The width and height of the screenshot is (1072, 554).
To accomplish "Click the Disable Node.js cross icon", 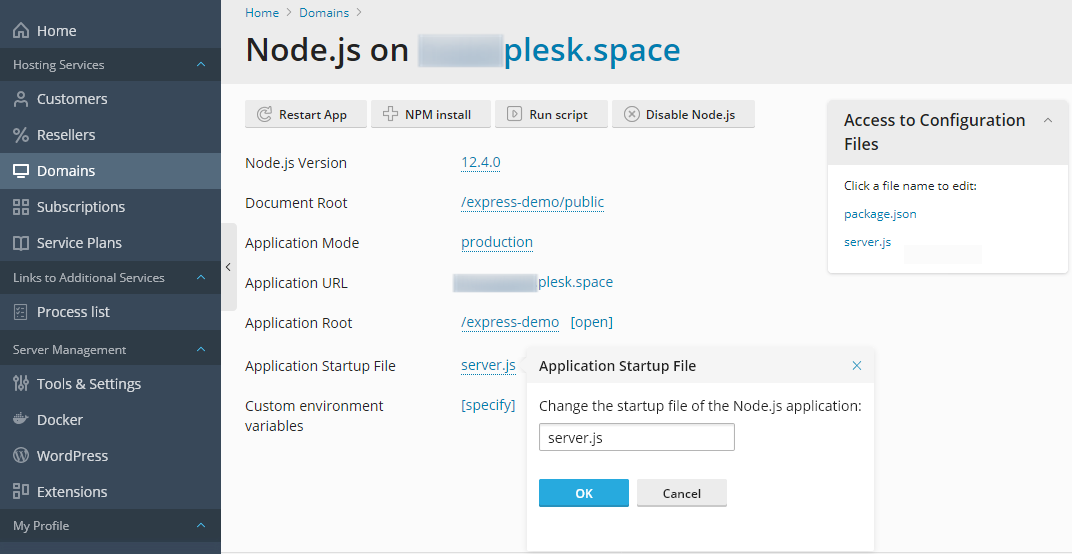I will (x=632, y=114).
